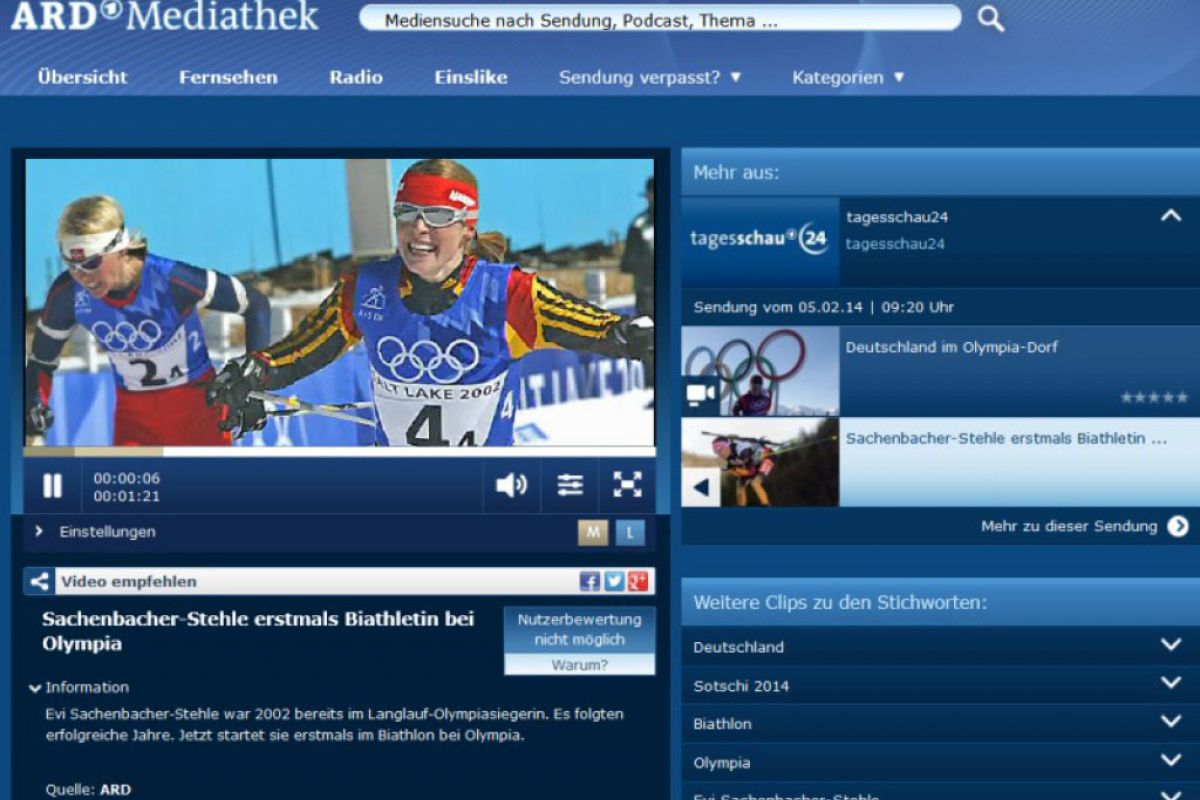Enter fullscreen video mode
Image resolution: width=1200 pixels, height=800 pixels.
627,486
